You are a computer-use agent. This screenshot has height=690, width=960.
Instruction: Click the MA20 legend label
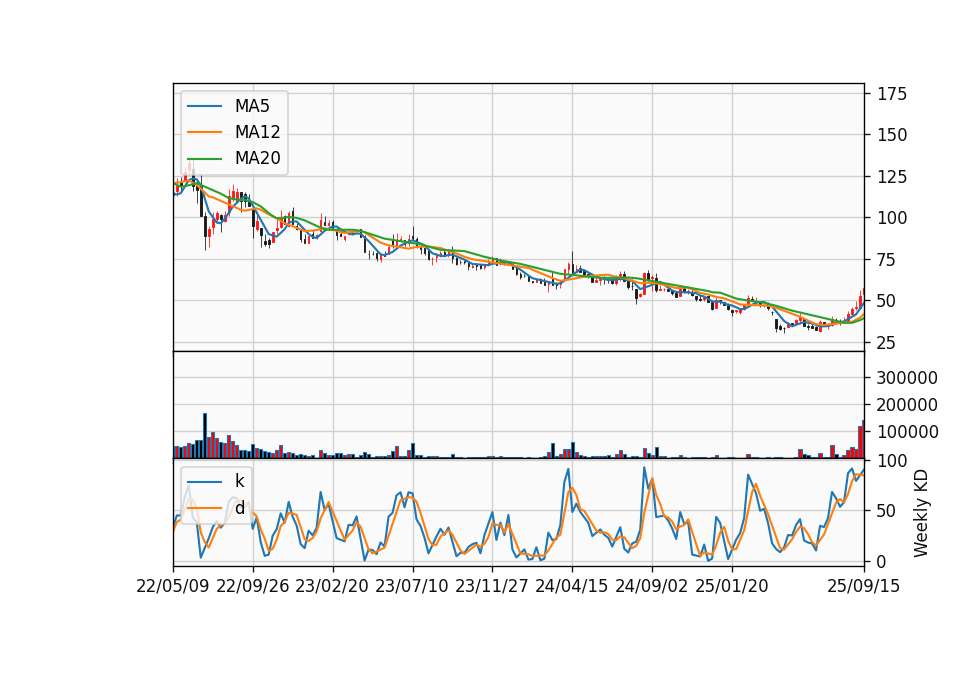tap(257, 158)
